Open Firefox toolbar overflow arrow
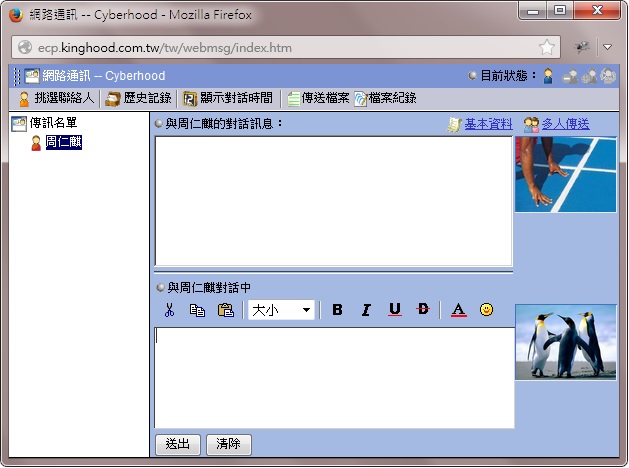The width and height of the screenshot is (629, 468). point(607,47)
